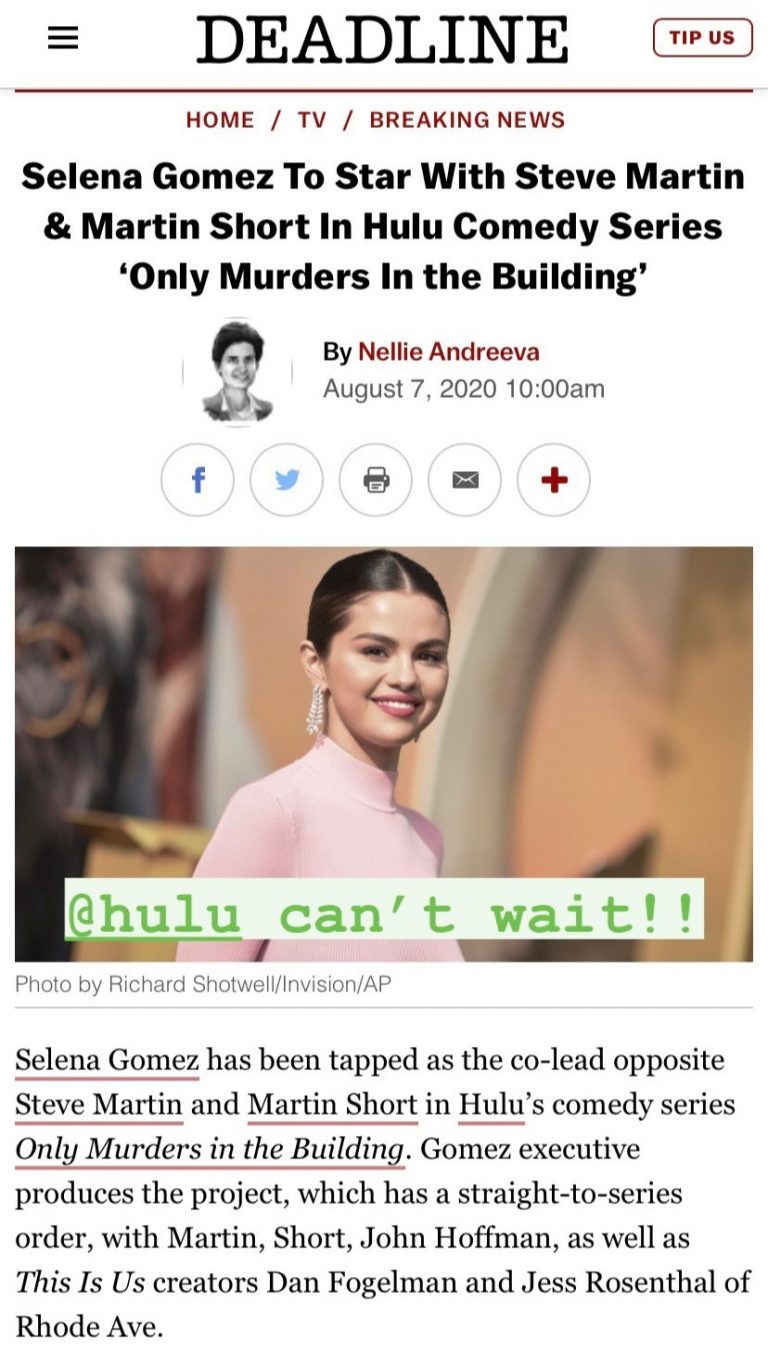Viewport: 768px width, 1365px height.
Task: Follow the Martin Short link
Action: pos(332,1105)
